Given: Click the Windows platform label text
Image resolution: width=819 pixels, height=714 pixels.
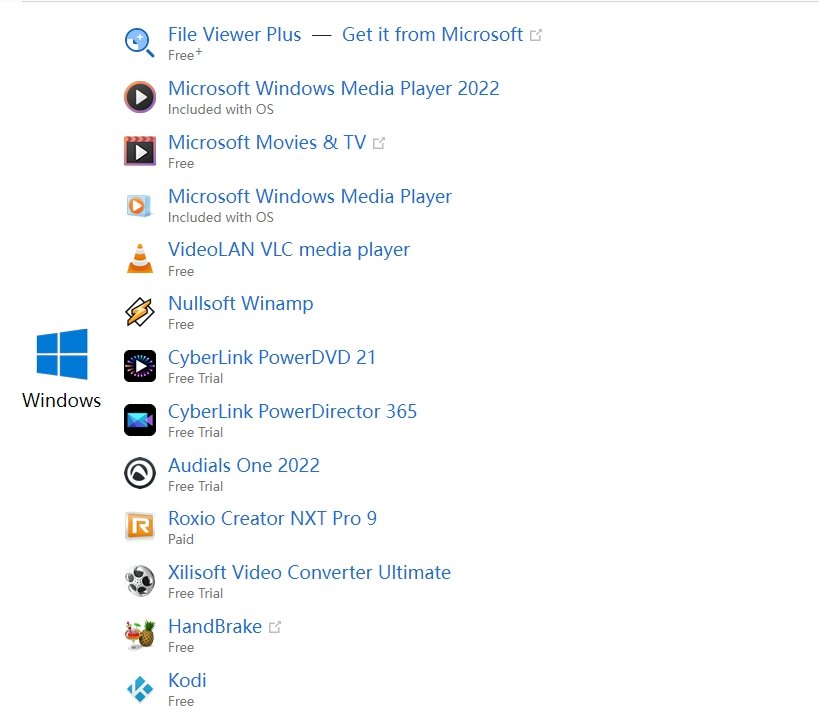Looking at the screenshot, I should coord(62,401).
